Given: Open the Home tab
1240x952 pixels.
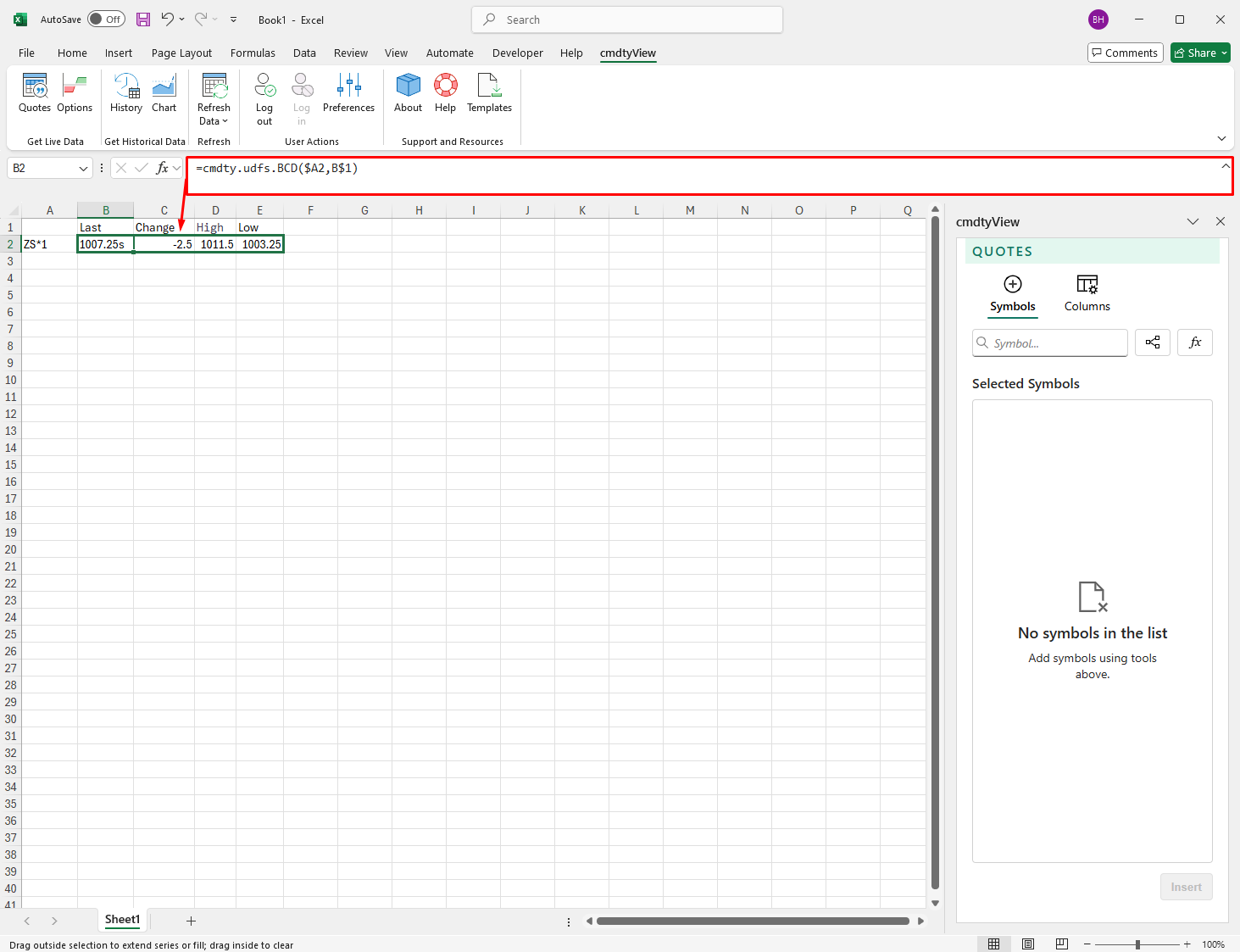Looking at the screenshot, I should coord(72,53).
